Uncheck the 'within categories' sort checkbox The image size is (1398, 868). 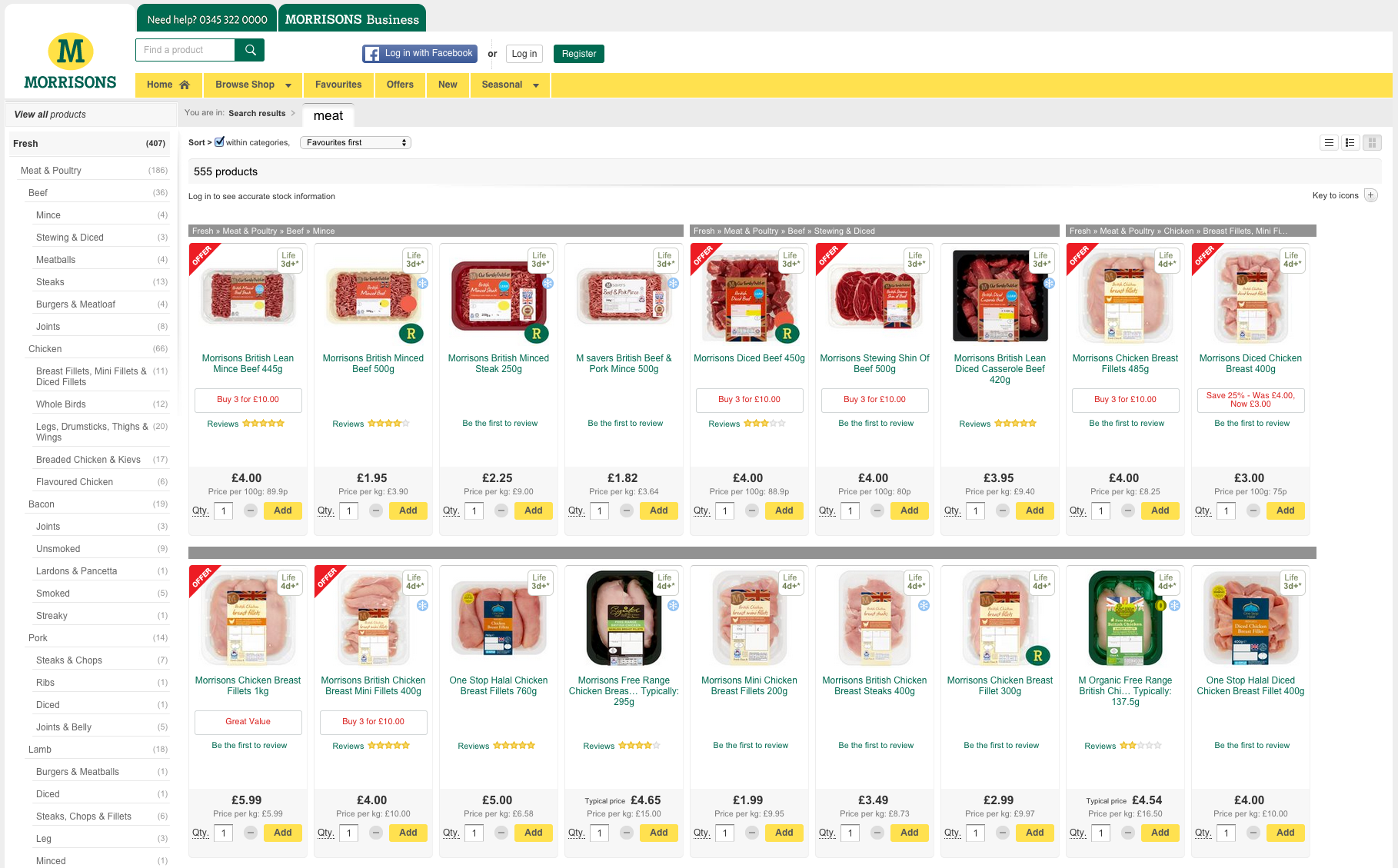point(219,141)
